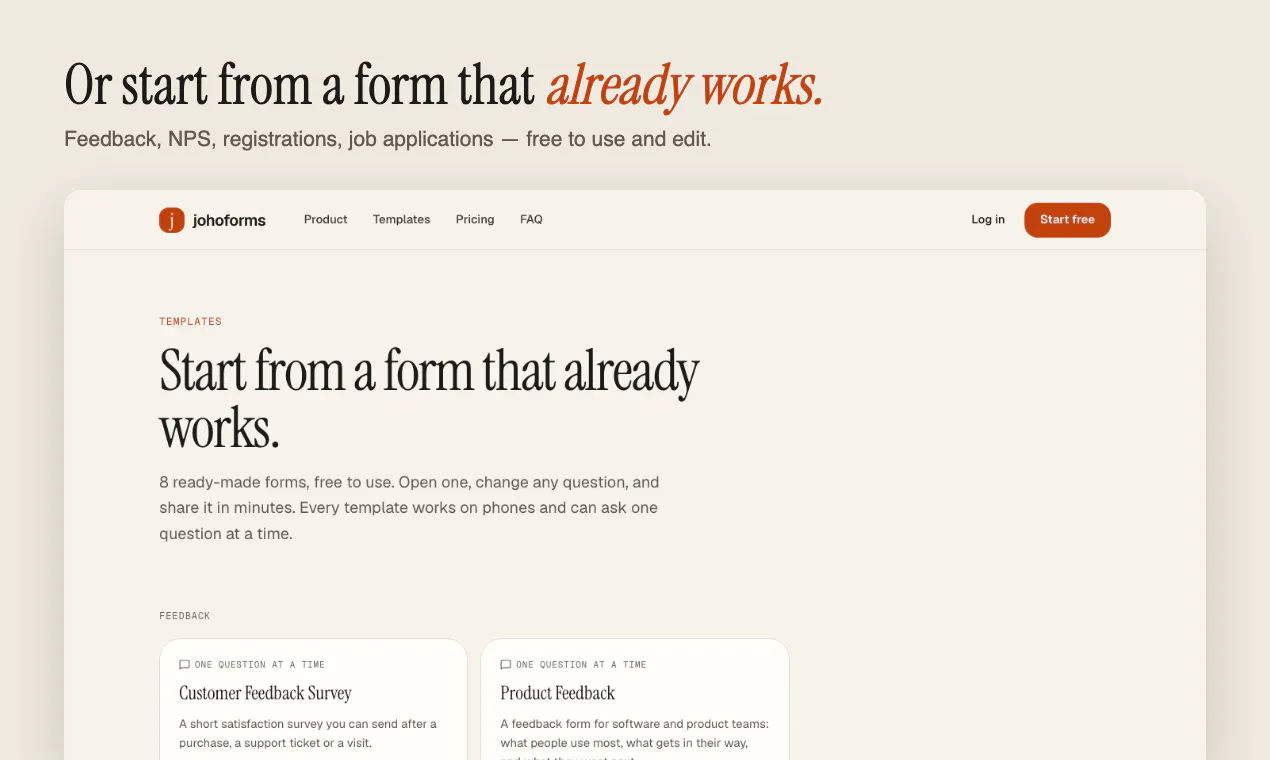Click the Start free button
The image size is (1270, 760).
pos(1067,220)
